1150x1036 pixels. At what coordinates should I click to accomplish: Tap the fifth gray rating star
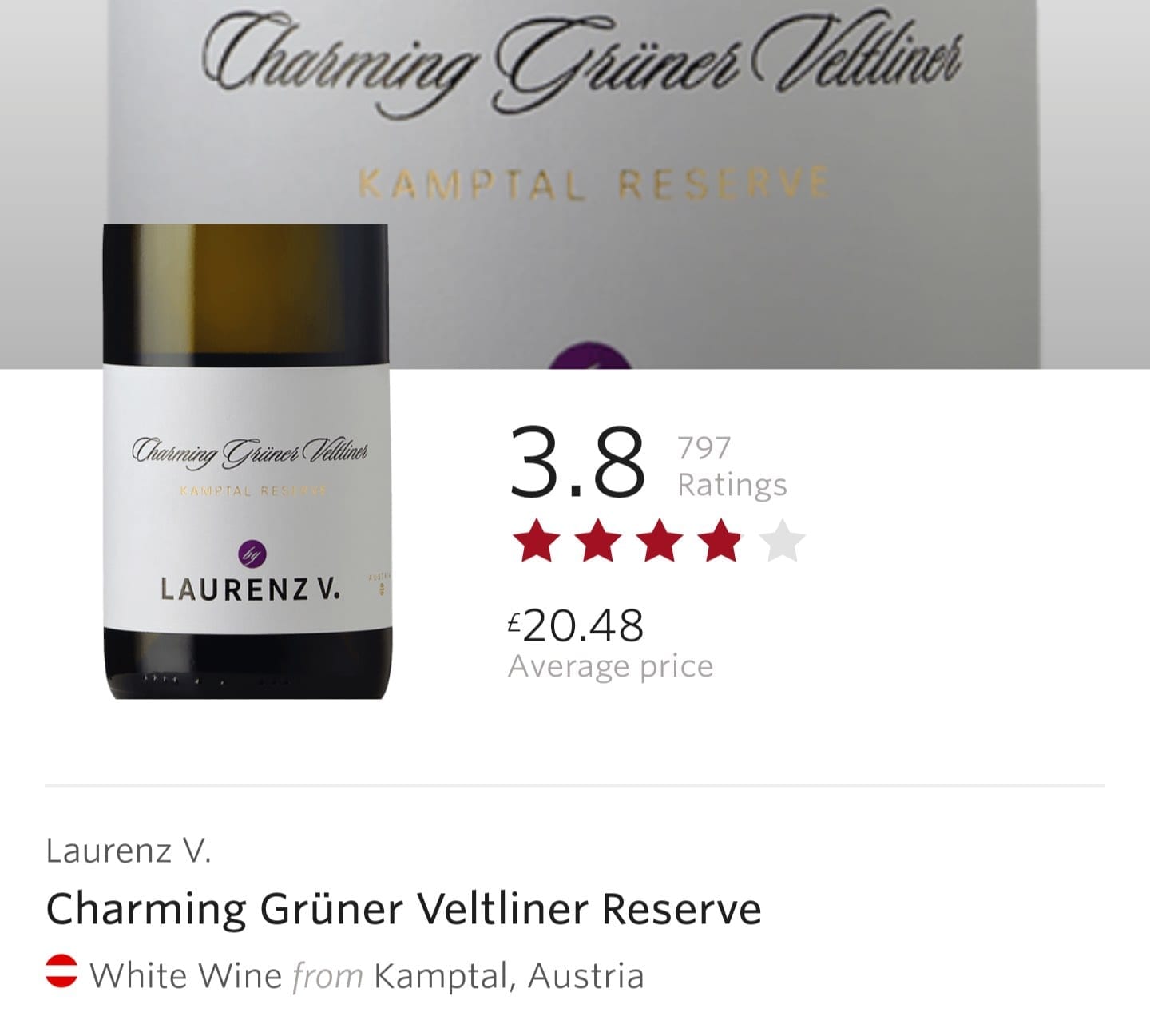(783, 541)
